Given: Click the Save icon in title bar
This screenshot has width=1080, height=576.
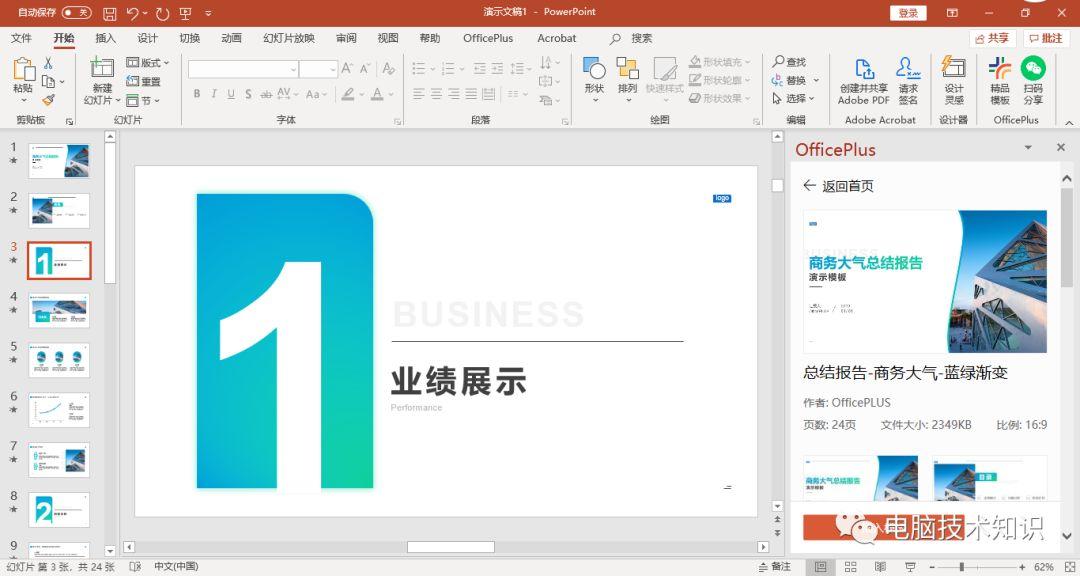Looking at the screenshot, I should coord(109,13).
